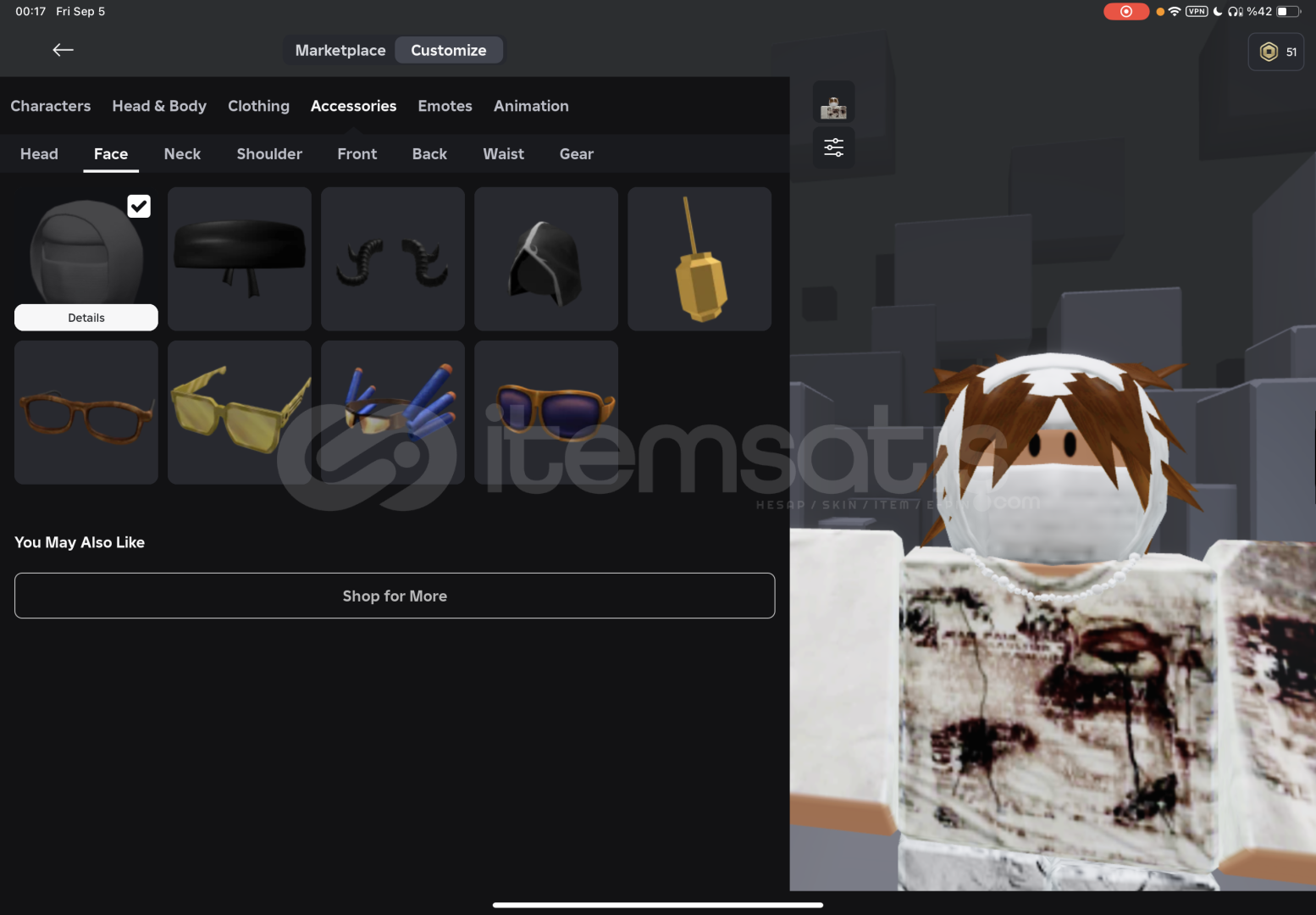Tap the VPN status indicator

click(x=1196, y=11)
